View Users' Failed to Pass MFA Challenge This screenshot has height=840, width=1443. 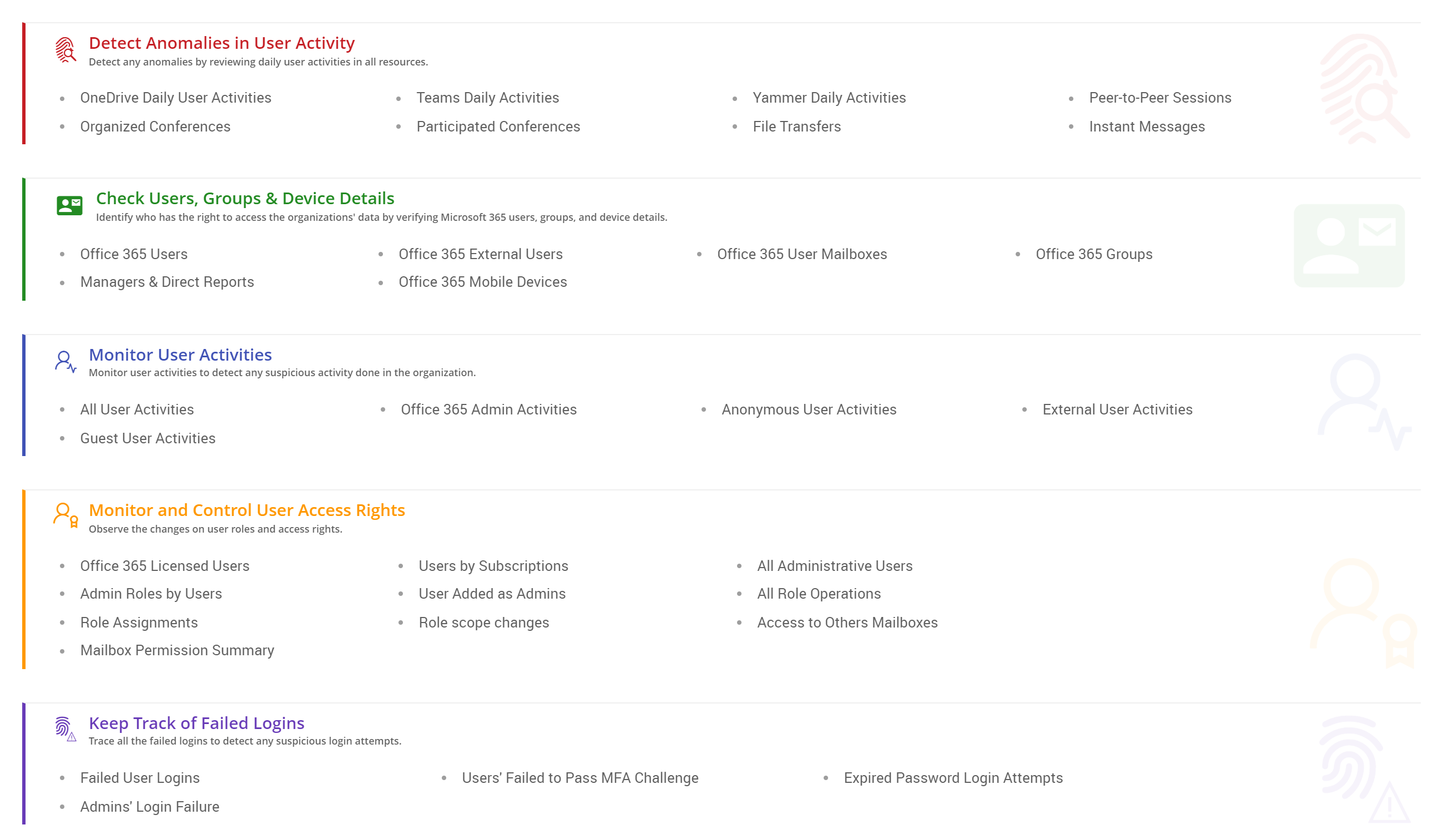click(580, 778)
